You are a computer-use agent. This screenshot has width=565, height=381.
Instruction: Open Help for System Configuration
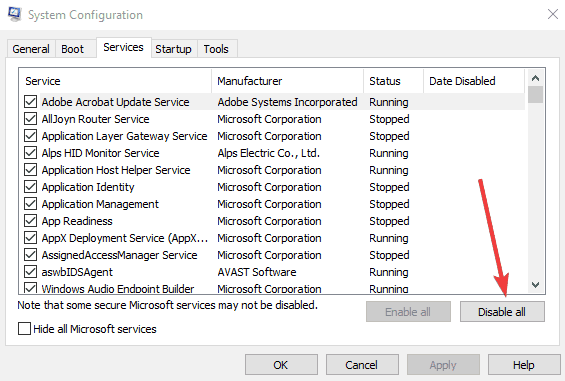tap(524, 365)
